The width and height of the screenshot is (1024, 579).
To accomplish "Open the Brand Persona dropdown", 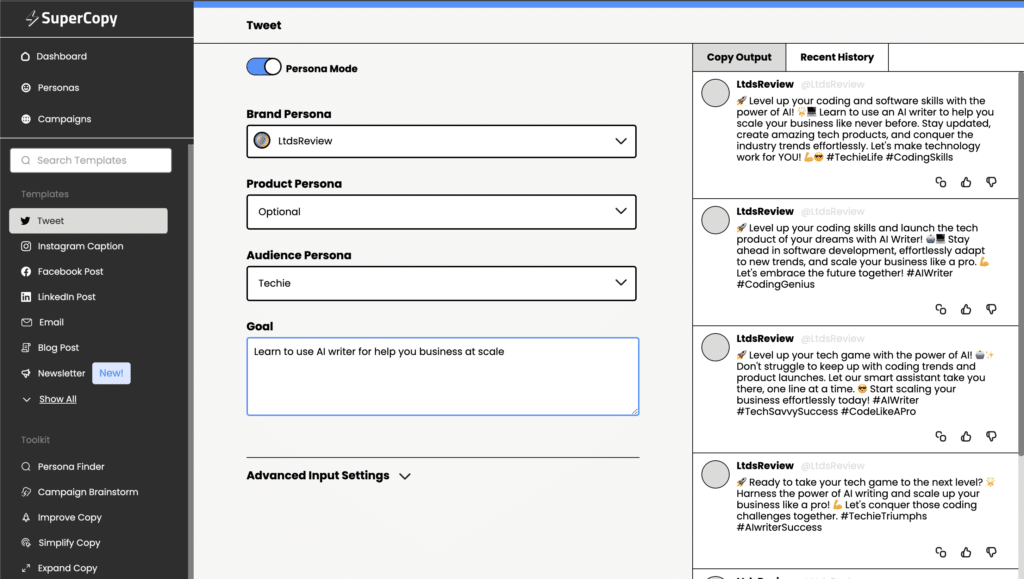I will pos(441,141).
